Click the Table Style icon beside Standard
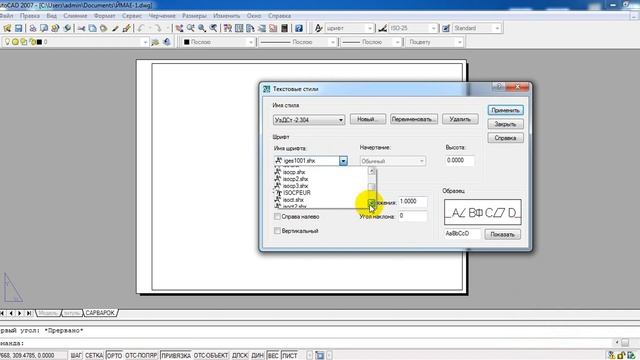640x360 pixels. coord(446,28)
